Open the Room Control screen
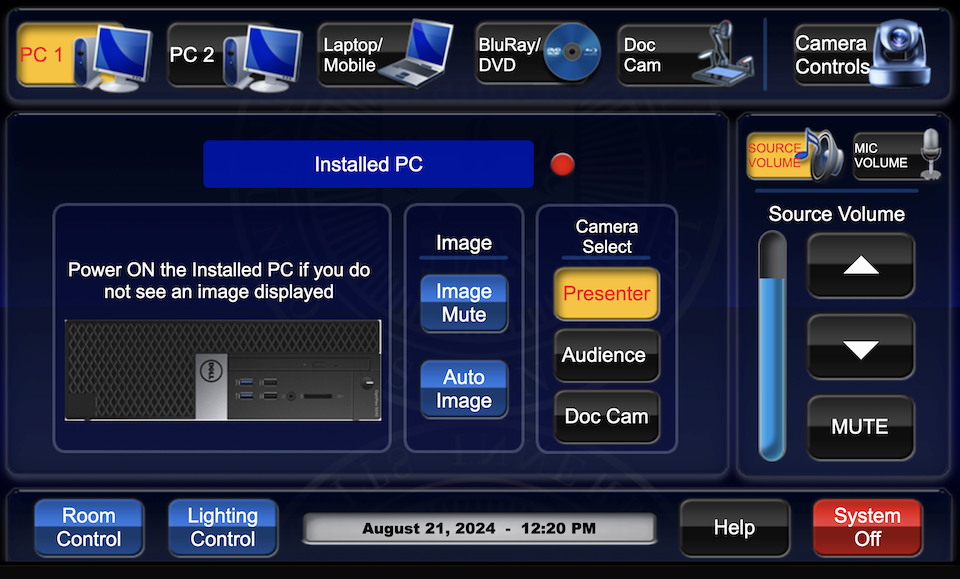Image resolution: width=960 pixels, height=579 pixels. (x=88, y=528)
